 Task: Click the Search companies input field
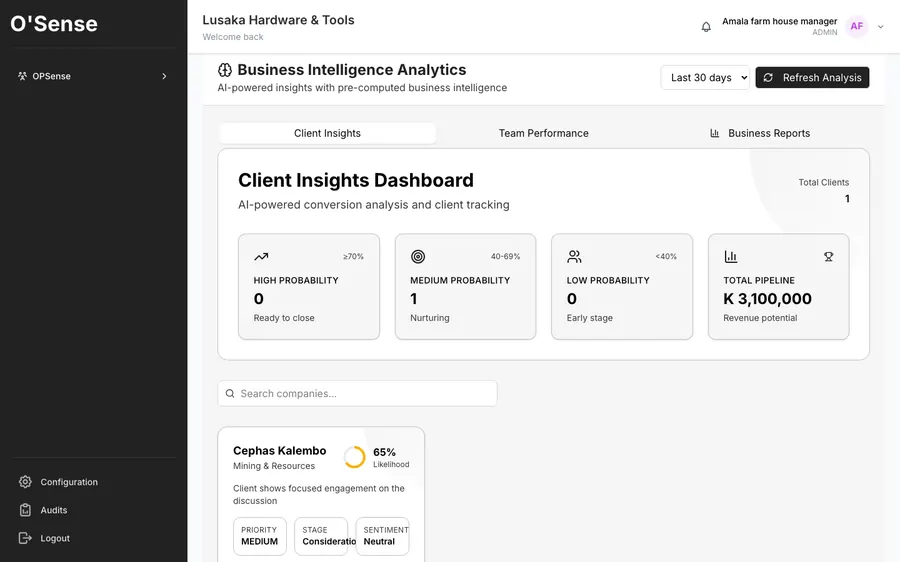click(x=357, y=393)
